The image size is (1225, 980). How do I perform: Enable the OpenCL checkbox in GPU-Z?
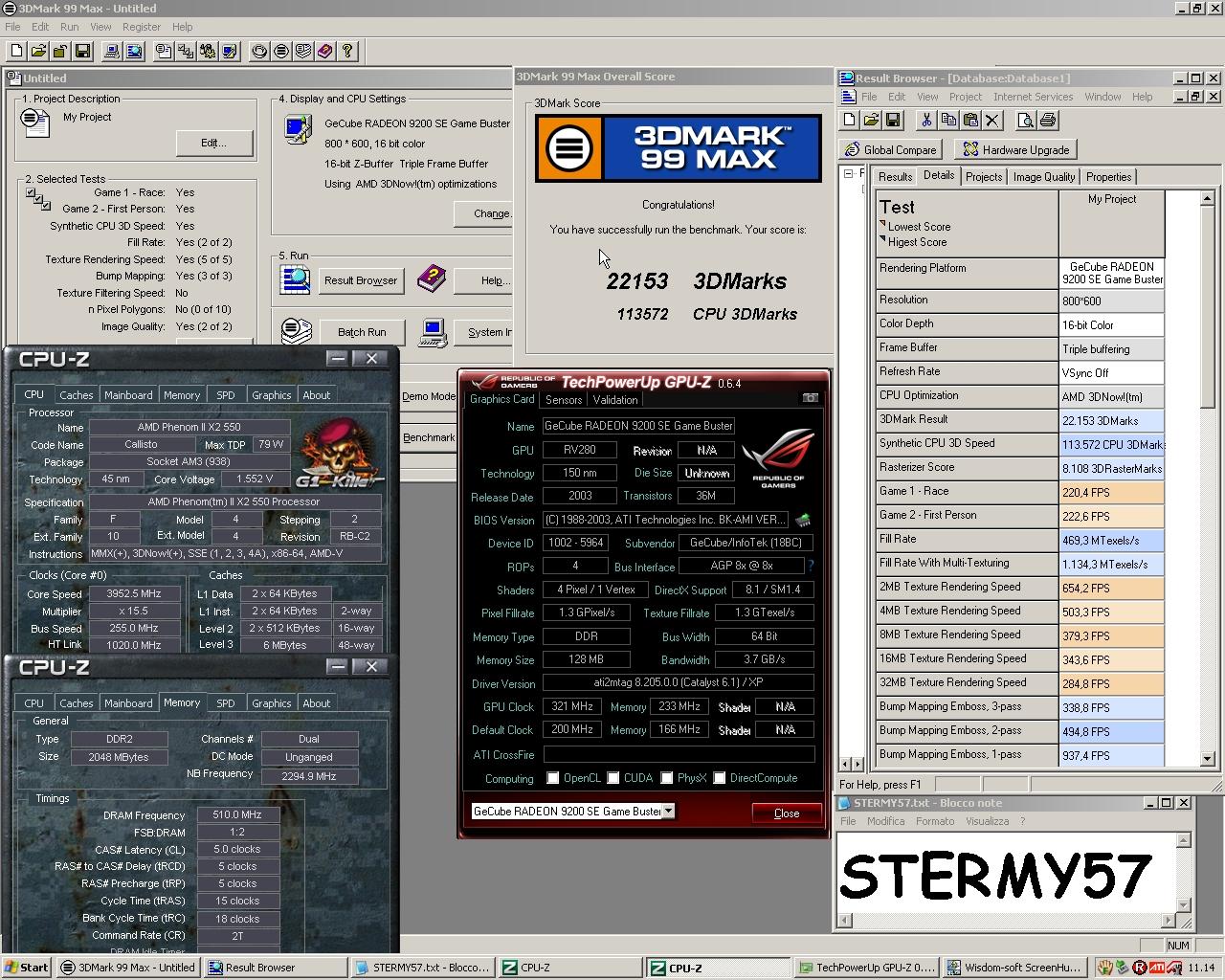553,778
